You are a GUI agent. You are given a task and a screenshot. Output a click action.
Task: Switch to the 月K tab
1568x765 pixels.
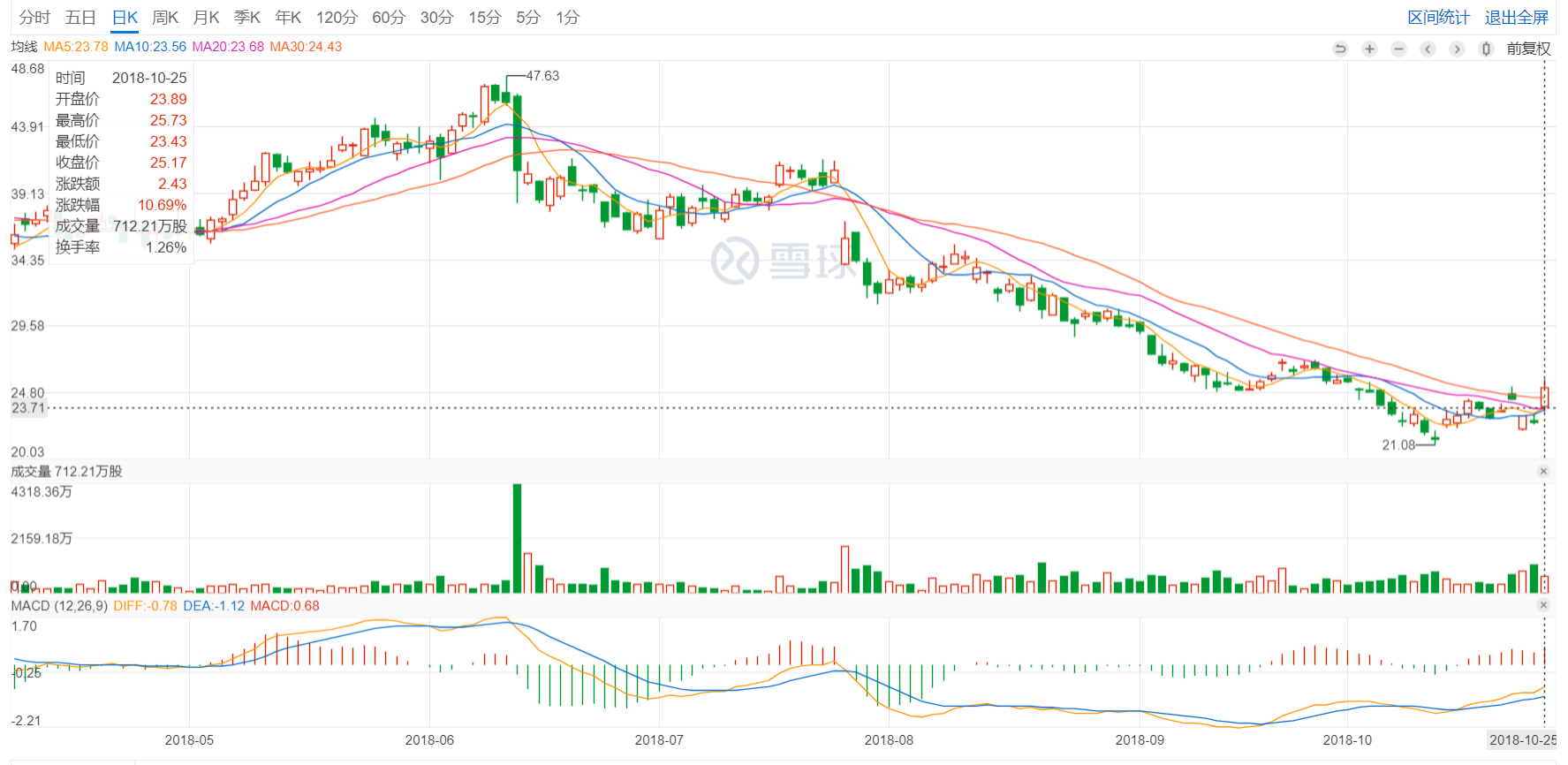[206, 18]
